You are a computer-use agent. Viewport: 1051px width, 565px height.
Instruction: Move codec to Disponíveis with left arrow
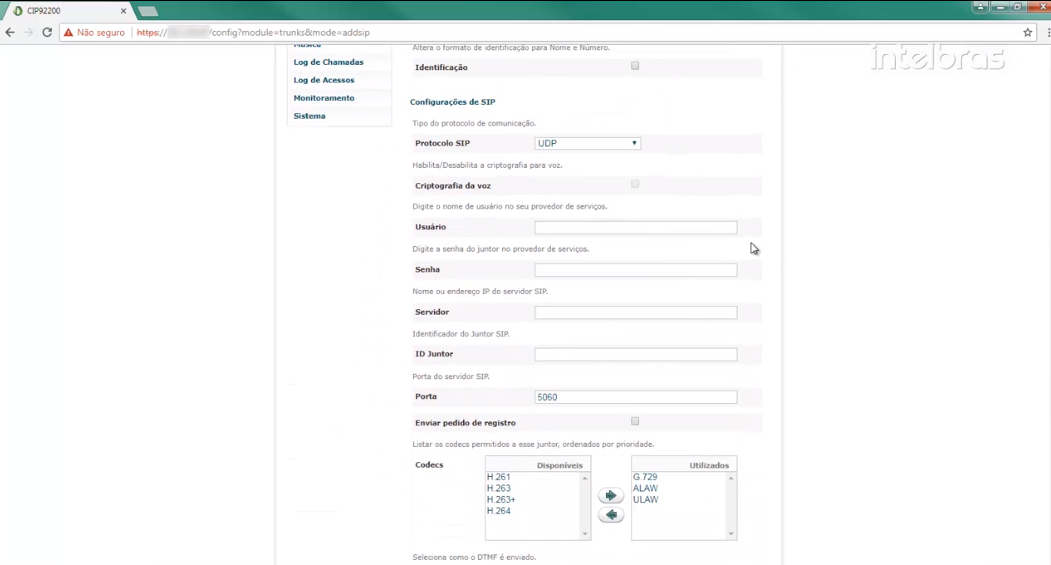tap(610, 515)
